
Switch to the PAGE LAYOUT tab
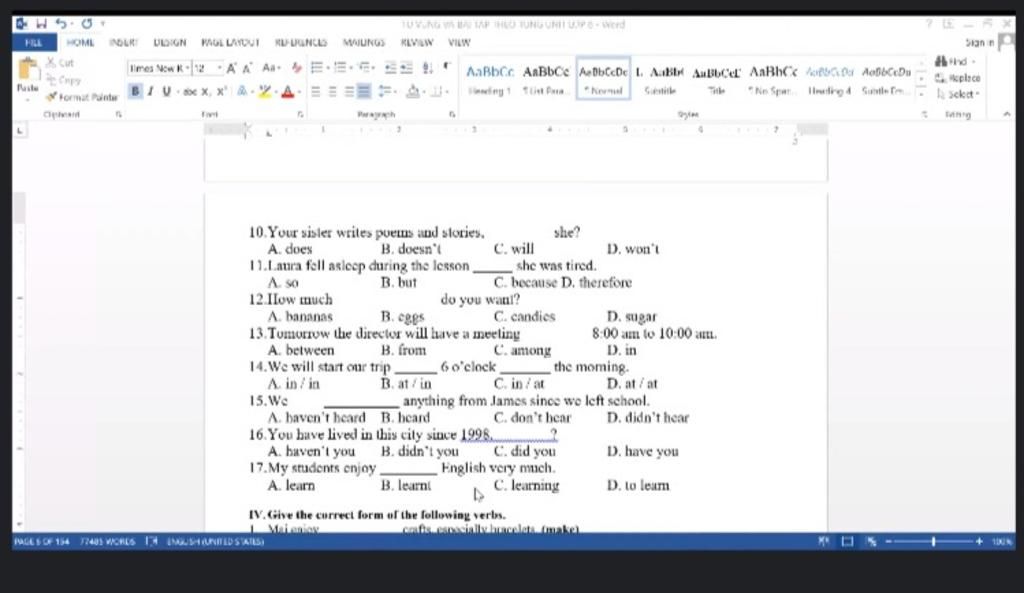tap(231, 42)
